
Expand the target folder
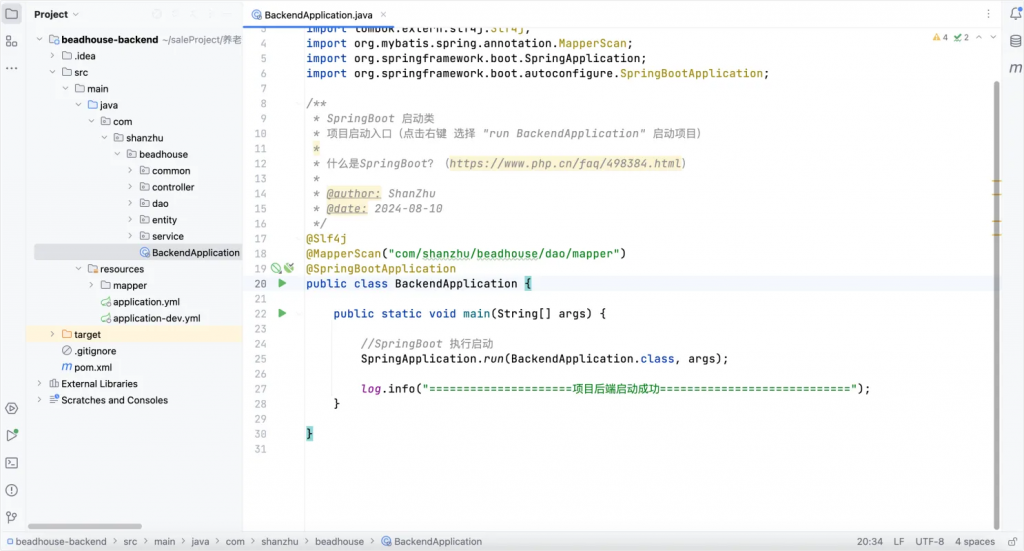52,334
